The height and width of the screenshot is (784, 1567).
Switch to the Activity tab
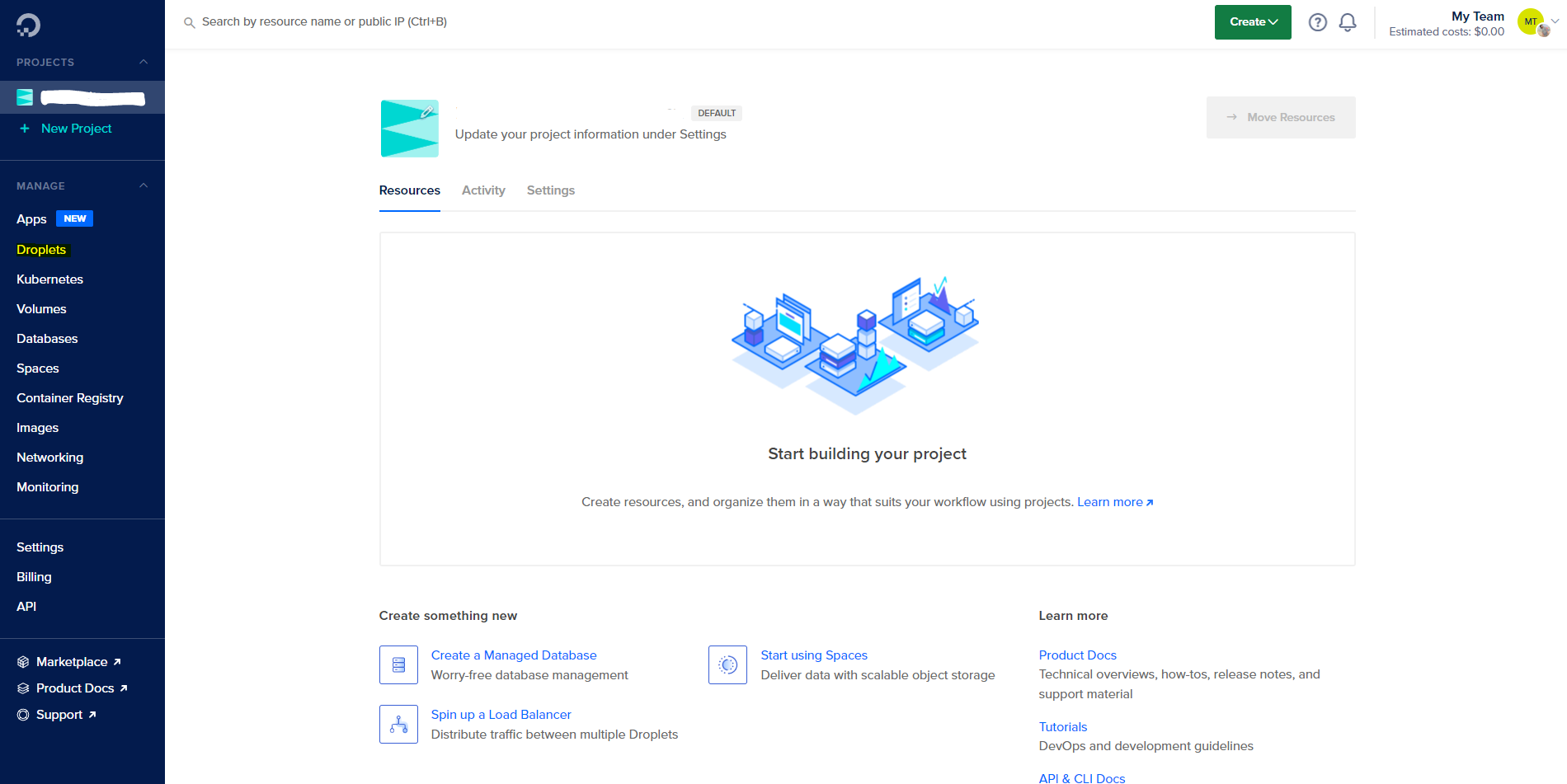(483, 190)
